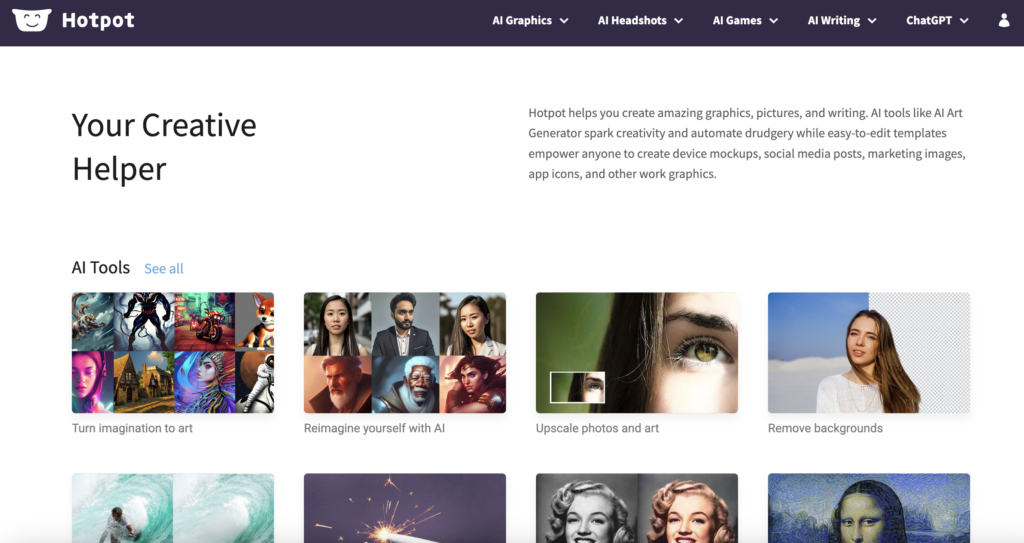Open the Reimagine yourself with AI thumbnail

pyautogui.click(x=405, y=353)
